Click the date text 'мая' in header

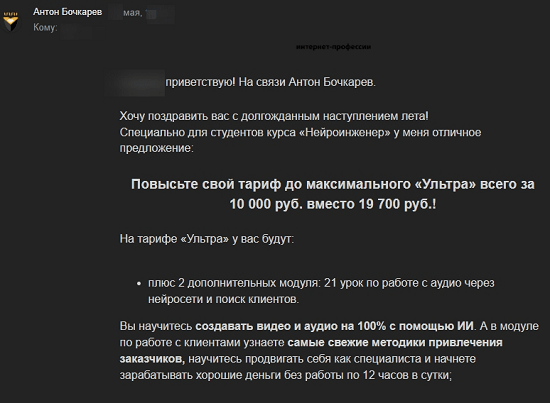[132, 13]
